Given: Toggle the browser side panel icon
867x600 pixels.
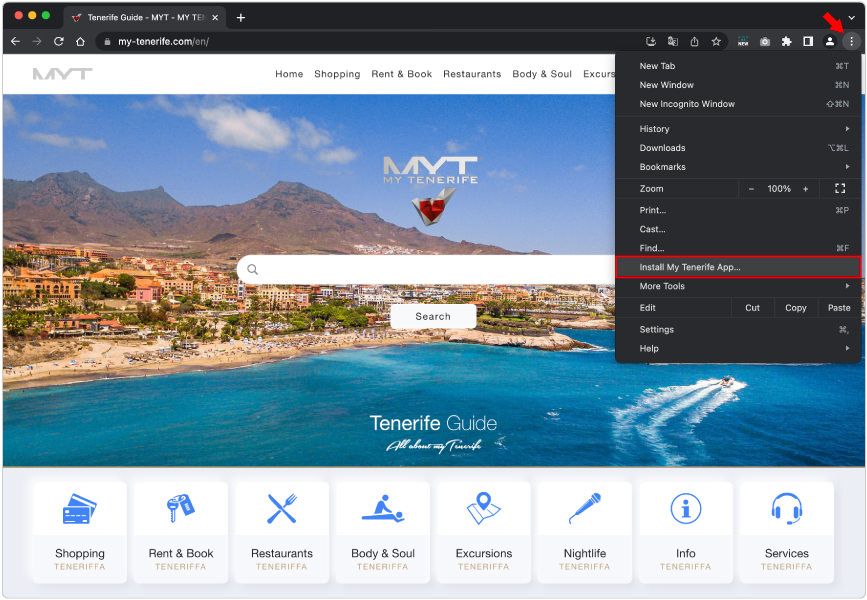Looking at the screenshot, I should click(808, 42).
